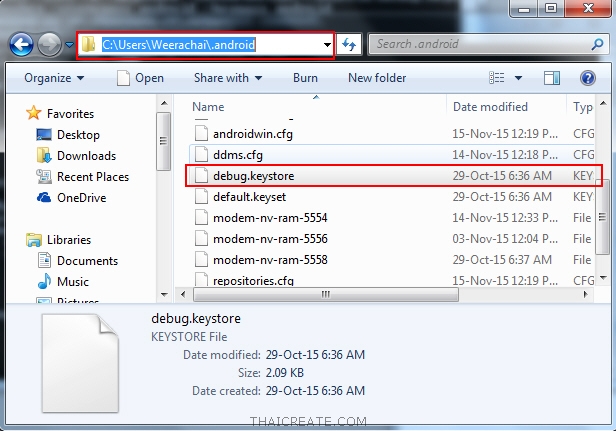This screenshot has height=431, width=616.
Task: Click the file icon beside ddms.cfg
Action: tap(202, 154)
